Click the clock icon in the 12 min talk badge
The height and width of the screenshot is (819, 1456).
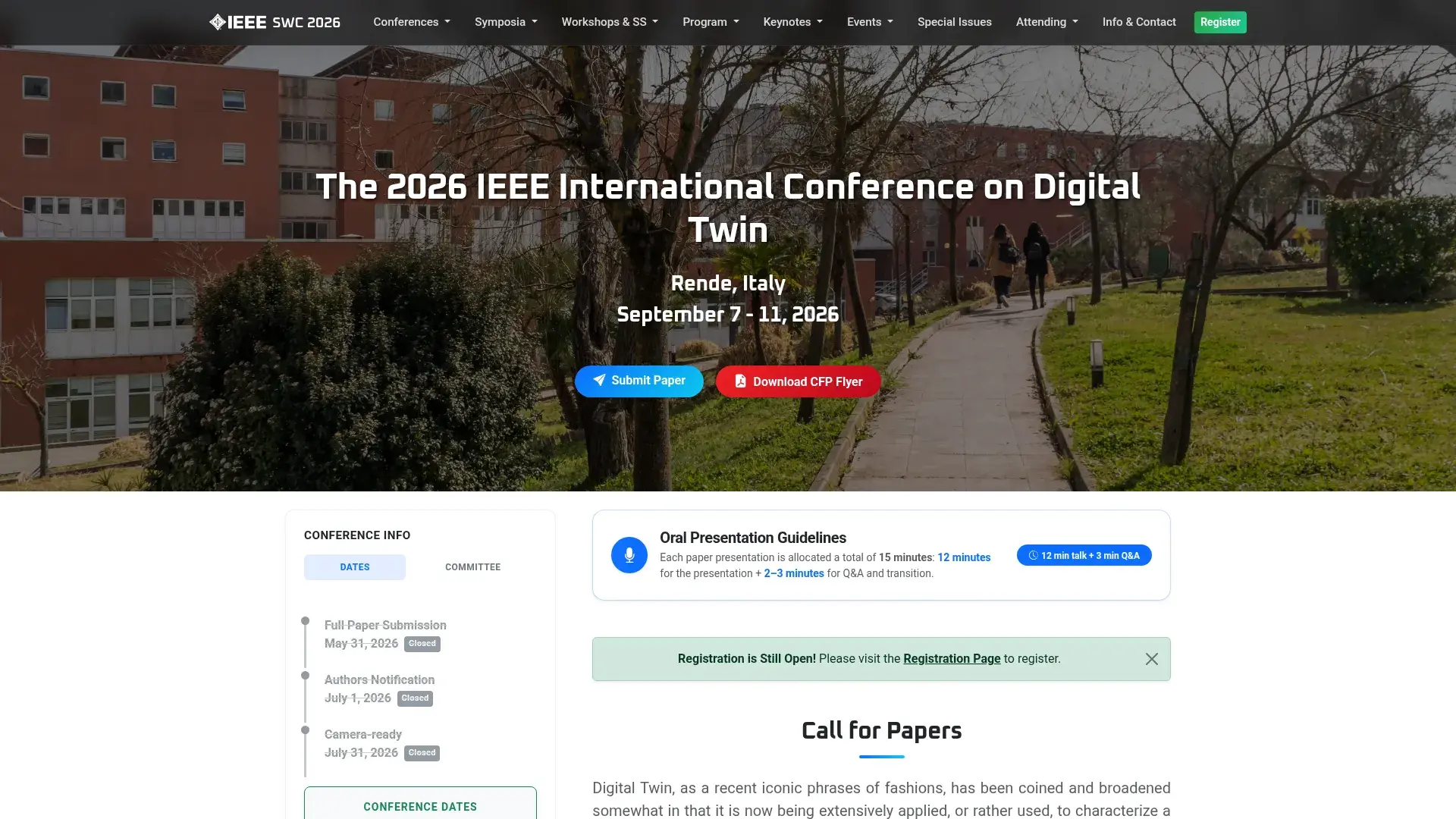click(1033, 556)
